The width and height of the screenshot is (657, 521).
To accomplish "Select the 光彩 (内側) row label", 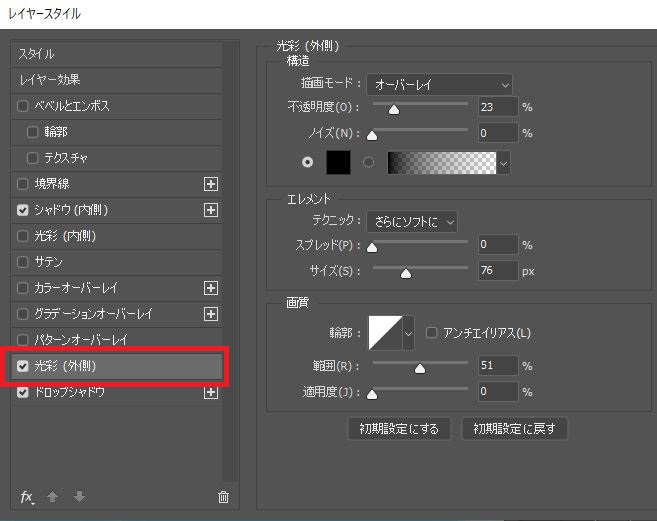I will (65, 236).
